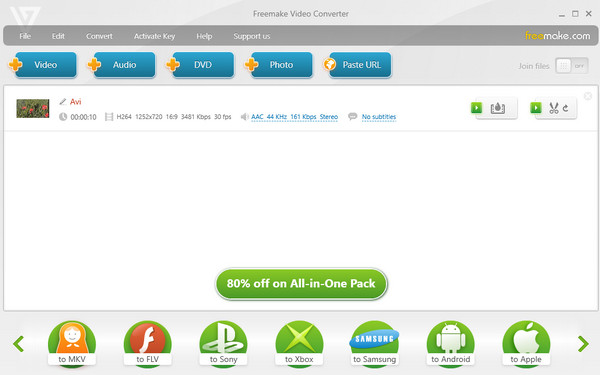Choose the to Xbox output
The width and height of the screenshot is (600, 375).
click(299, 344)
